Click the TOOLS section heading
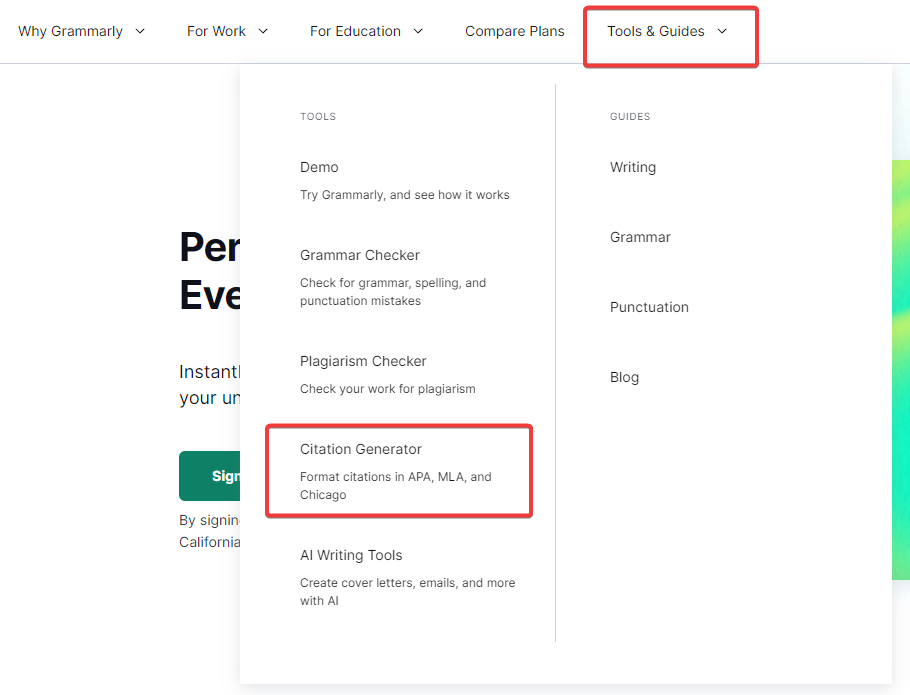Image resolution: width=910 pixels, height=695 pixels. click(317, 116)
